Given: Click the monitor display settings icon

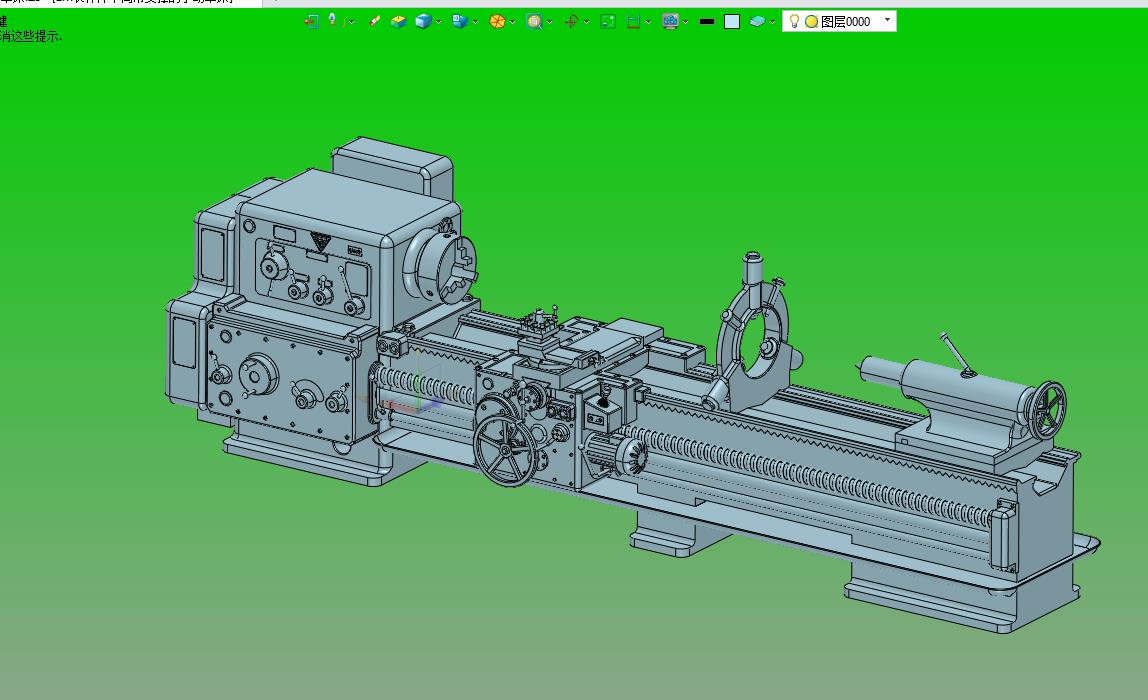Looking at the screenshot, I should (670, 21).
